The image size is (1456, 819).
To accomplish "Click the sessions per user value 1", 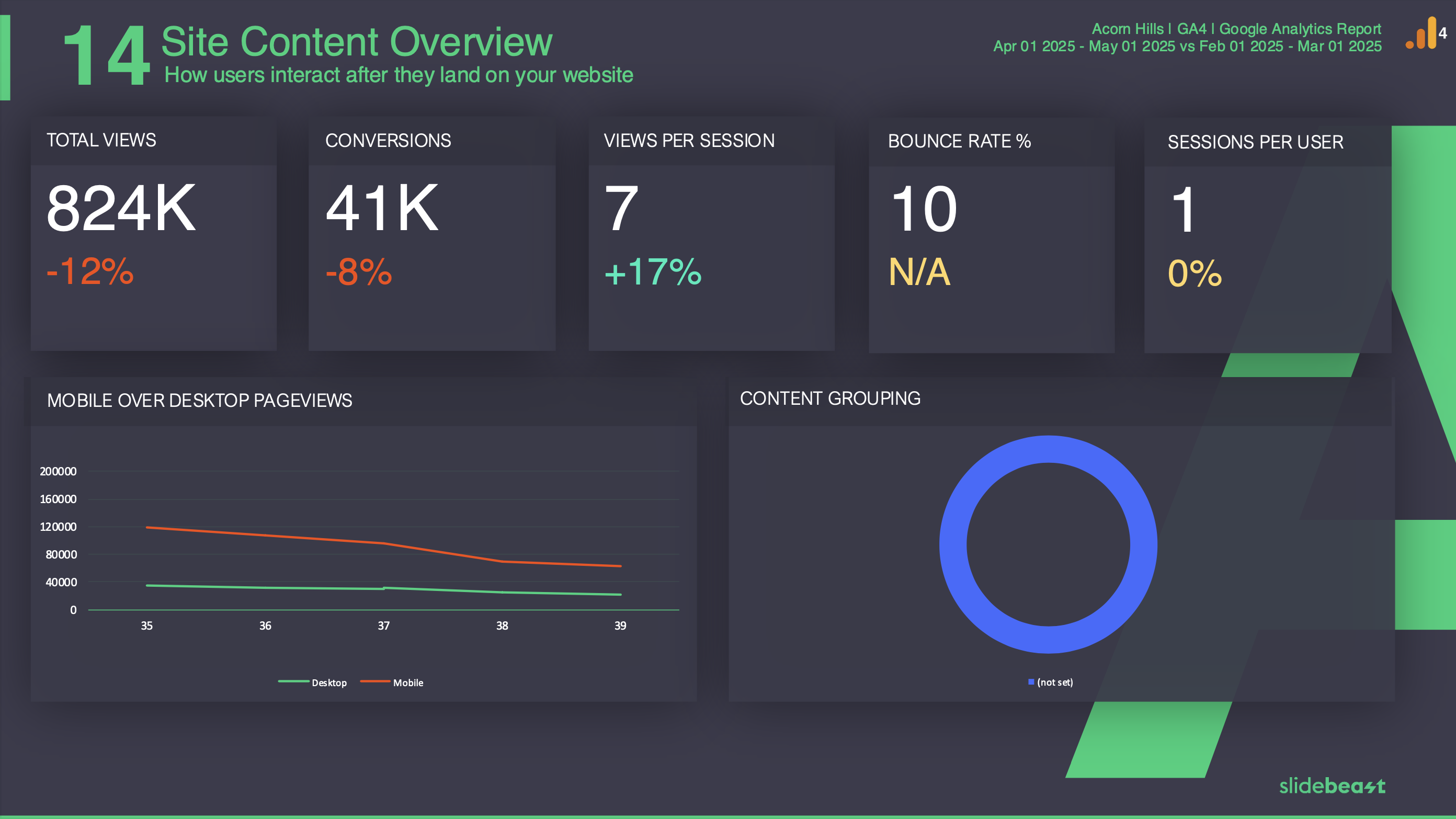I will (x=1184, y=209).
